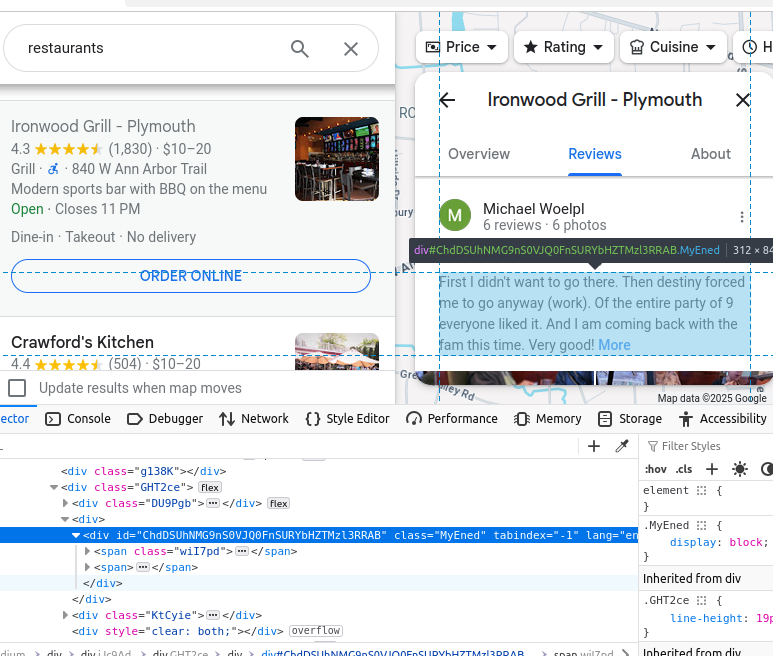Click Michael Woelpl reviewer name

pos(533,208)
